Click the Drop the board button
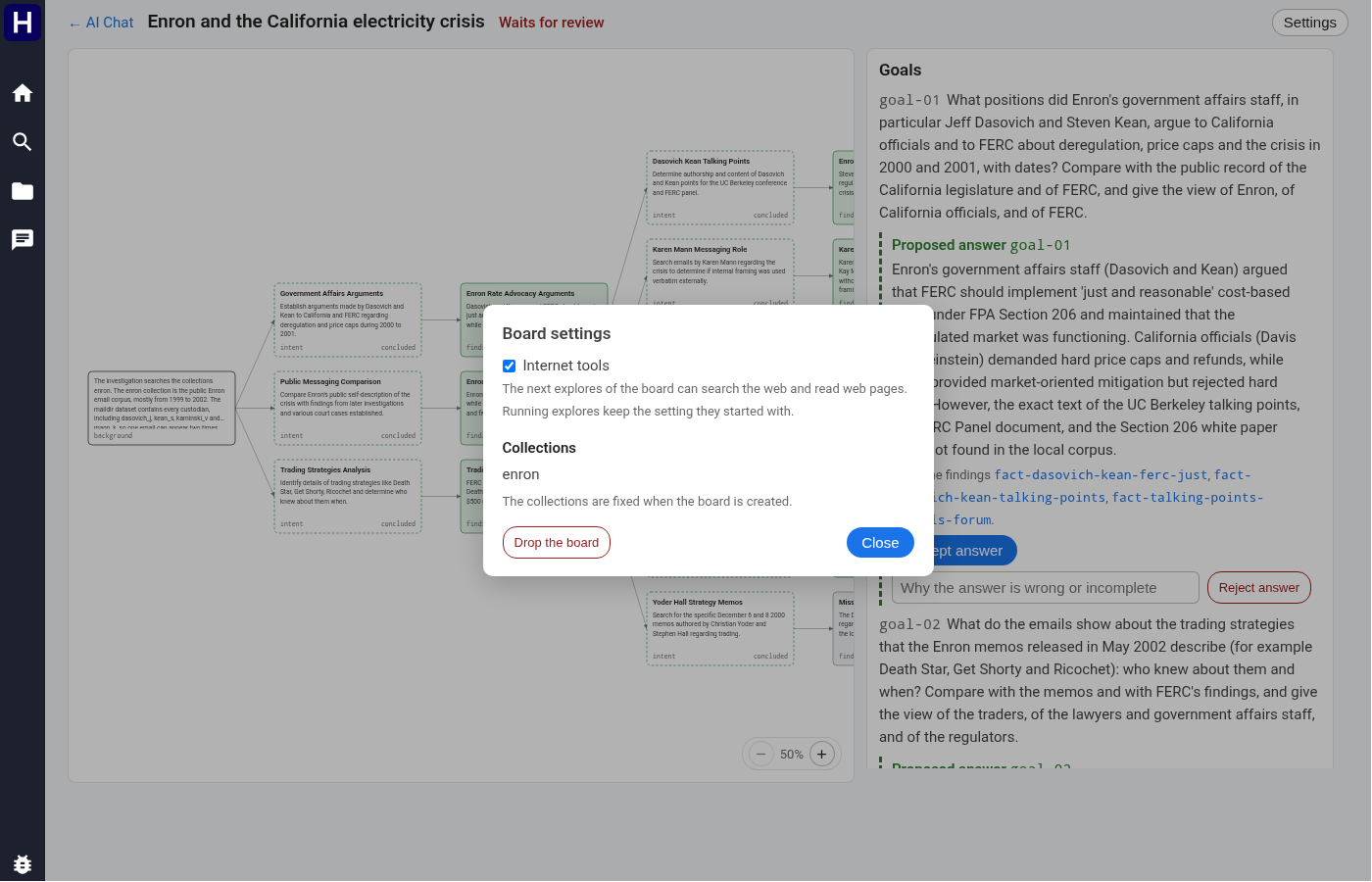The height and width of the screenshot is (882, 1372). click(x=557, y=543)
